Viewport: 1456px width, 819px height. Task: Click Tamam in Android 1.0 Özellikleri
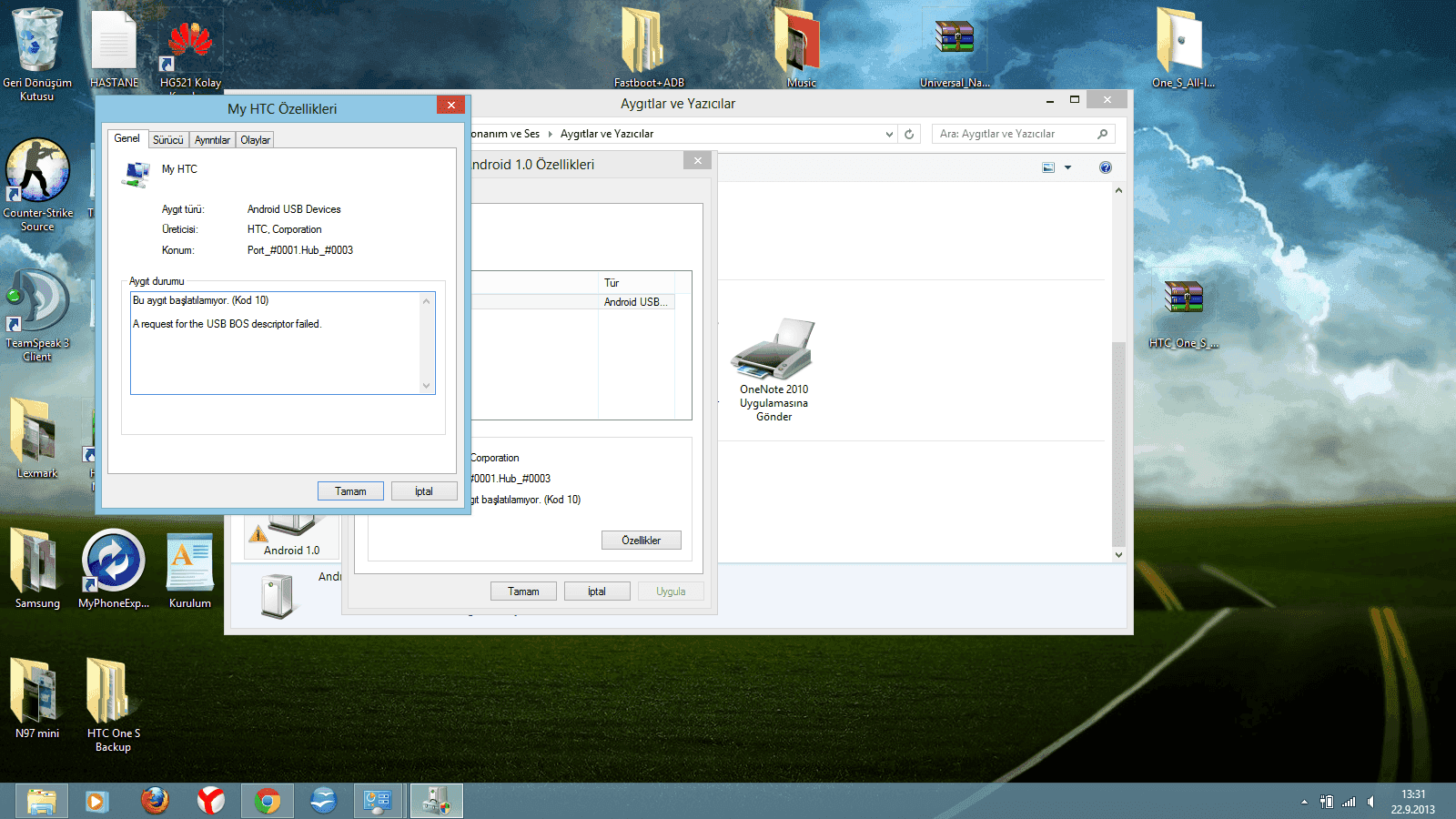(523, 591)
